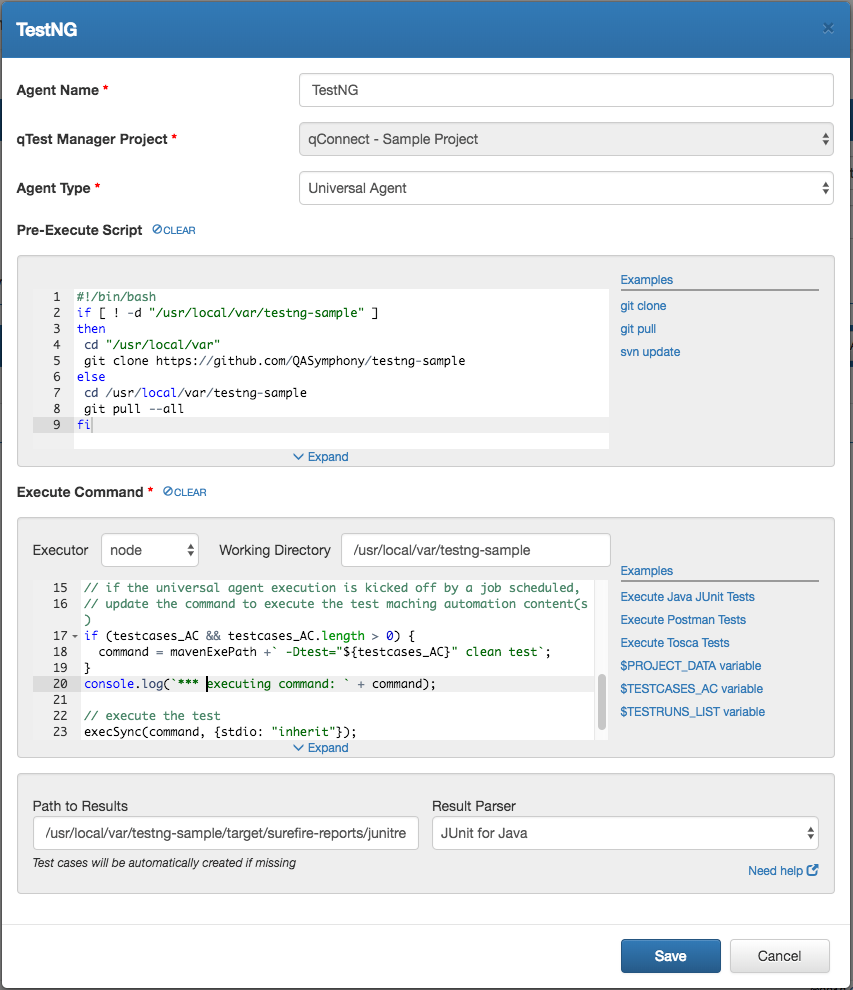Screen dimensions: 853x990
Task: Insert Execute Java JUnit Tests example
Action: tap(687, 597)
